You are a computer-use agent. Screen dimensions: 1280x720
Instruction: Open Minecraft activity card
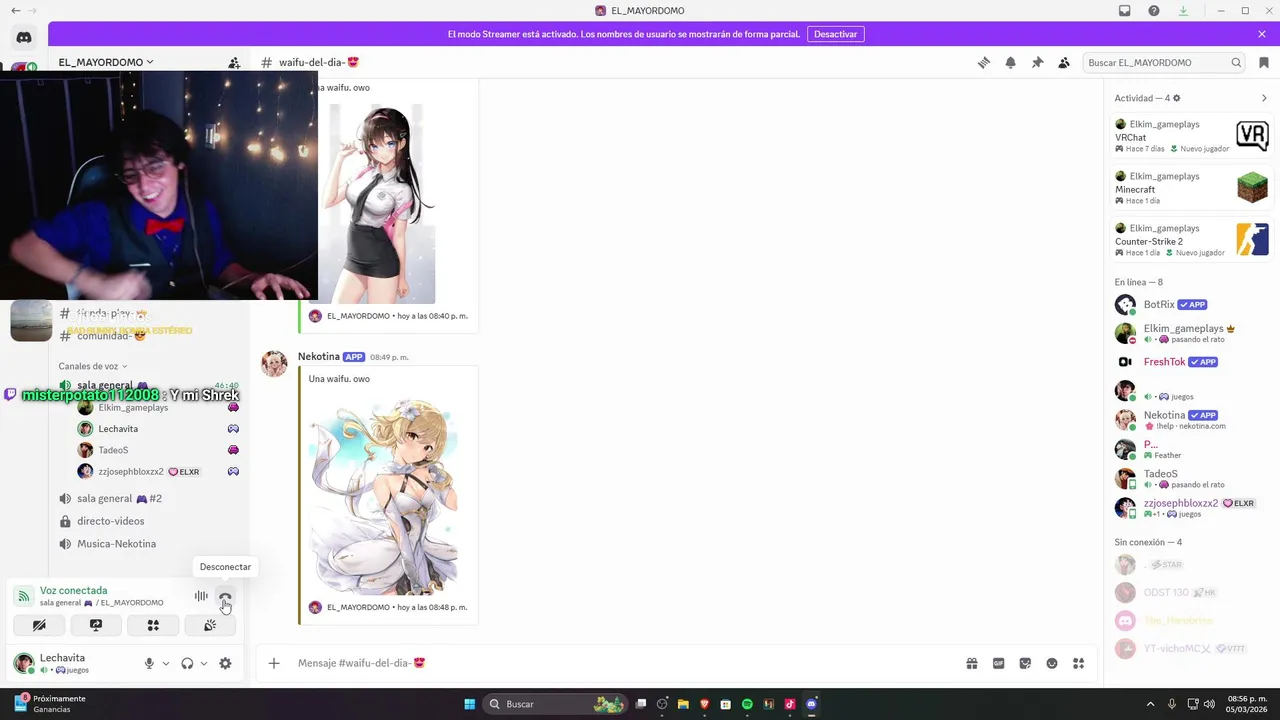pos(1191,188)
